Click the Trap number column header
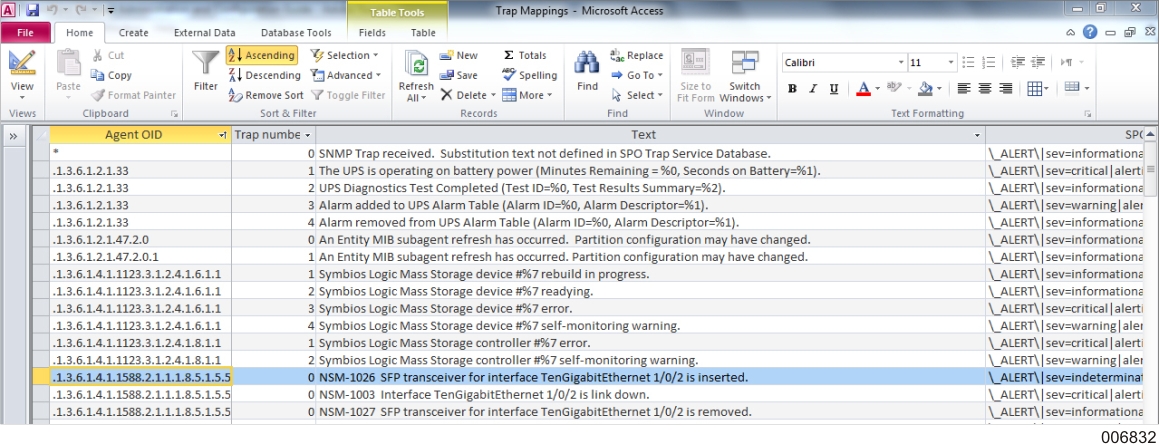 (x=273, y=135)
